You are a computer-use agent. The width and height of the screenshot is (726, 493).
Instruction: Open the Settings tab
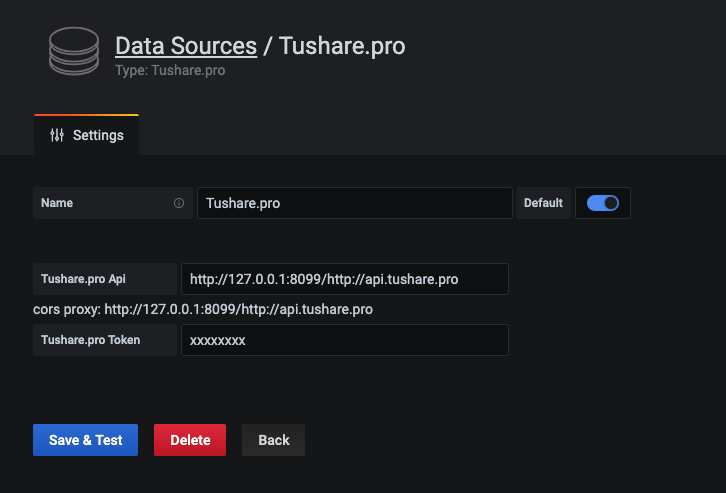[87, 135]
